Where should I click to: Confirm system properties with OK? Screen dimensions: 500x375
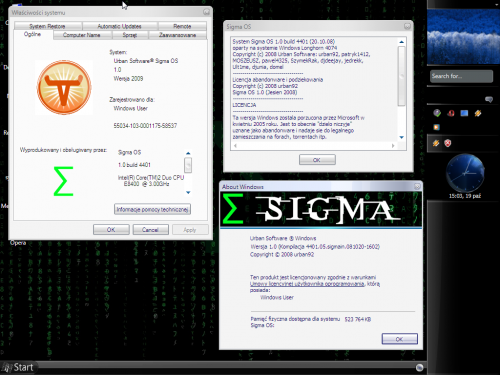click(x=111, y=230)
